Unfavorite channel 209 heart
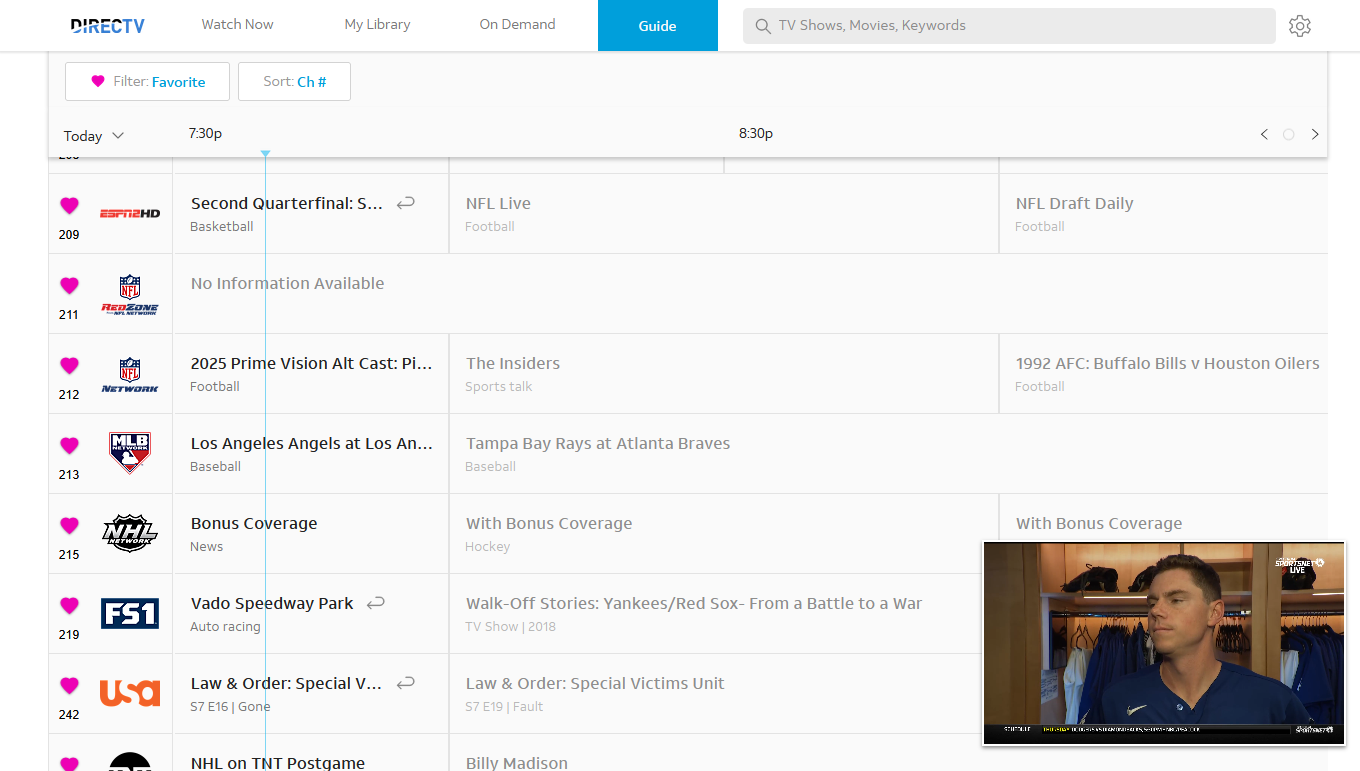The width and height of the screenshot is (1360, 771). click(69, 205)
